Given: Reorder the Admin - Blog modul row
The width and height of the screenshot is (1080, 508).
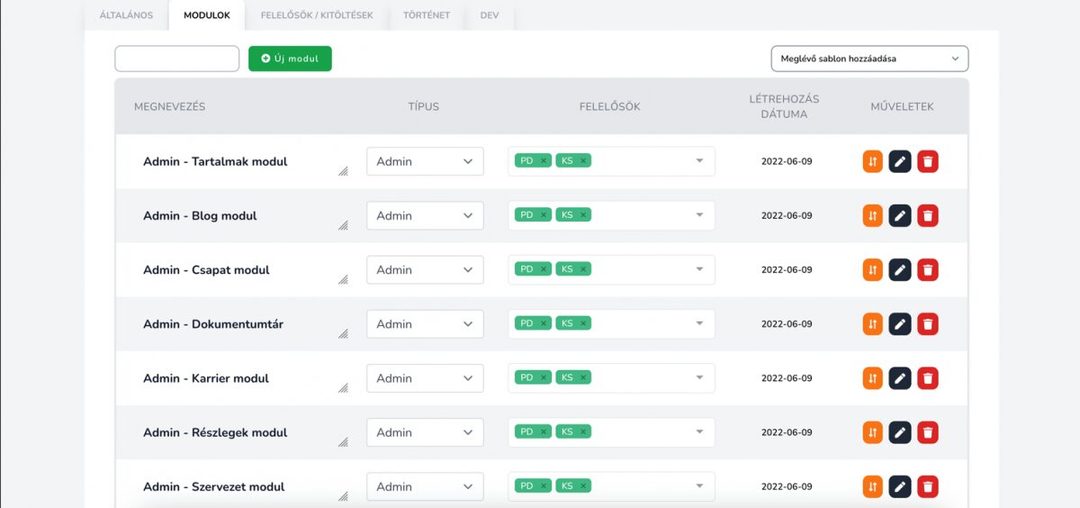Looking at the screenshot, I should [872, 215].
